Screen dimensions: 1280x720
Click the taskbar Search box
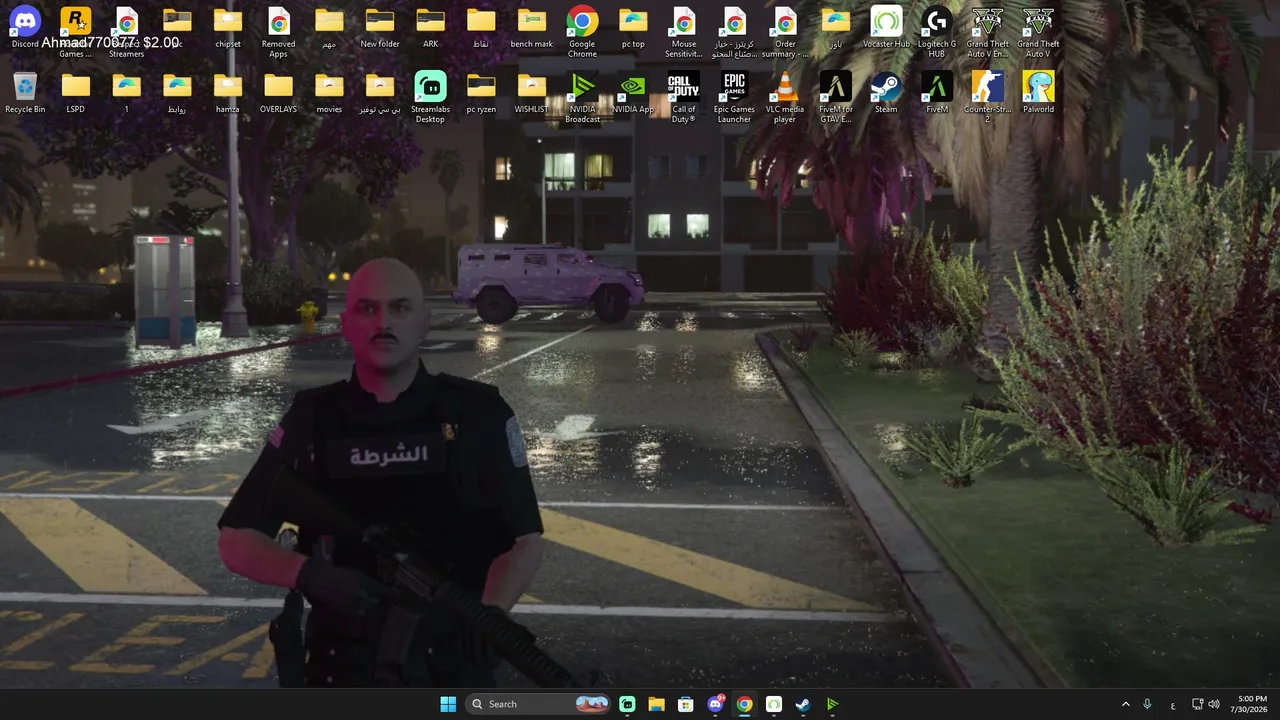(539, 704)
